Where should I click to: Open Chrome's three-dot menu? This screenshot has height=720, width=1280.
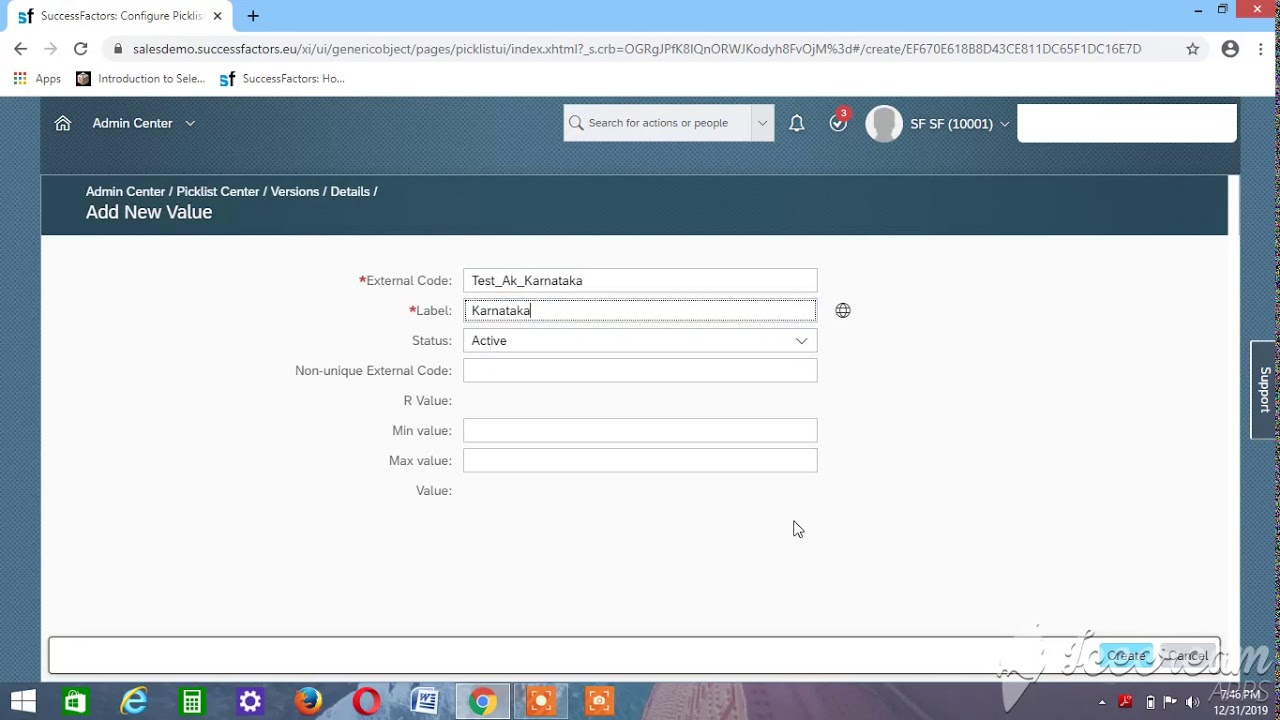point(1263,49)
